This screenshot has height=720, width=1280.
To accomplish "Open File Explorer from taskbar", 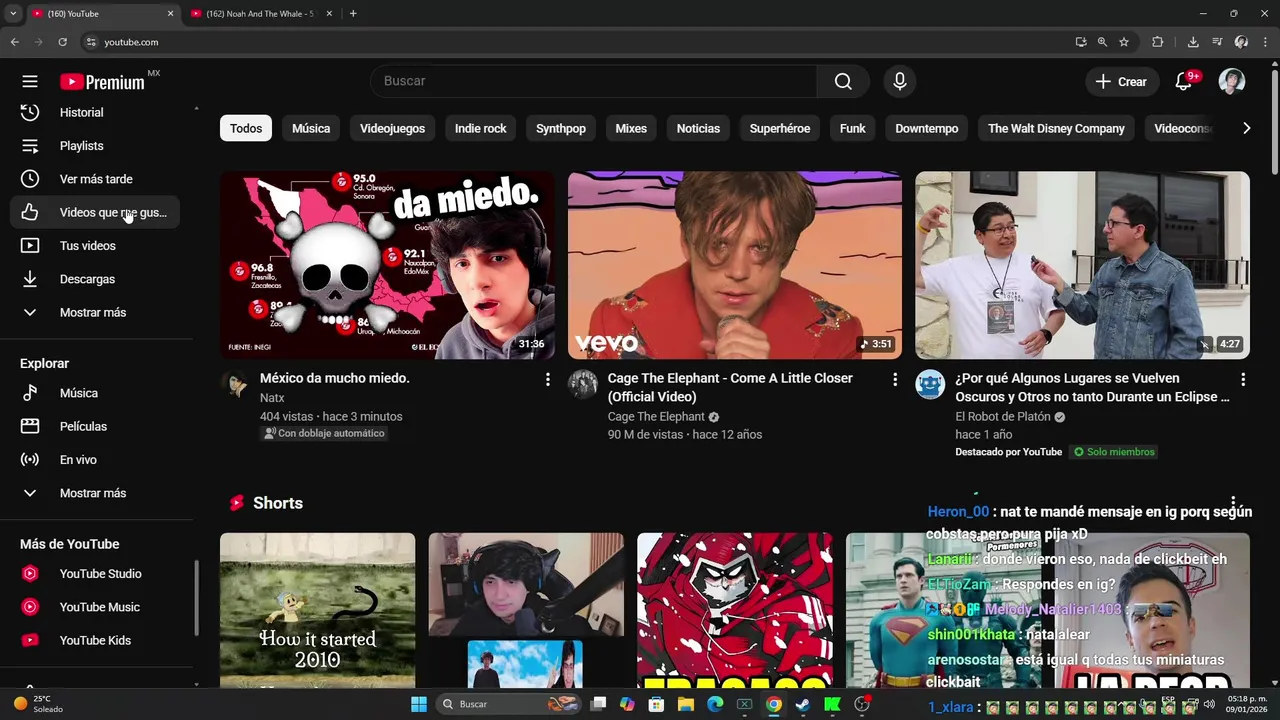I will pos(686,704).
